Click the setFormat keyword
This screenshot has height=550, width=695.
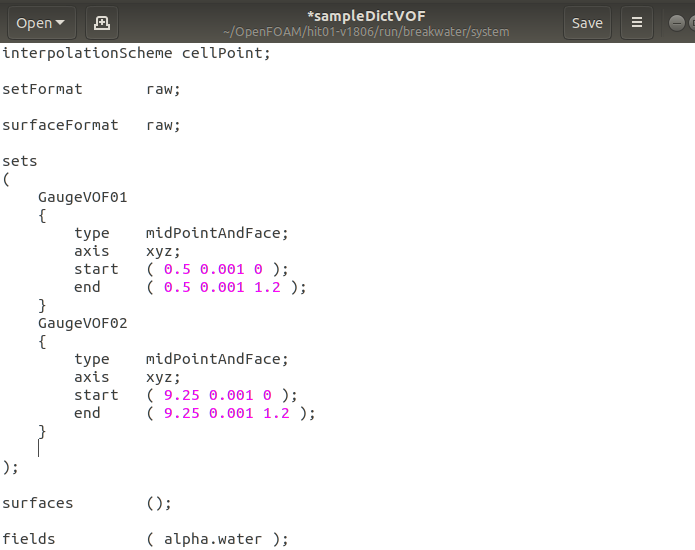tap(42, 88)
